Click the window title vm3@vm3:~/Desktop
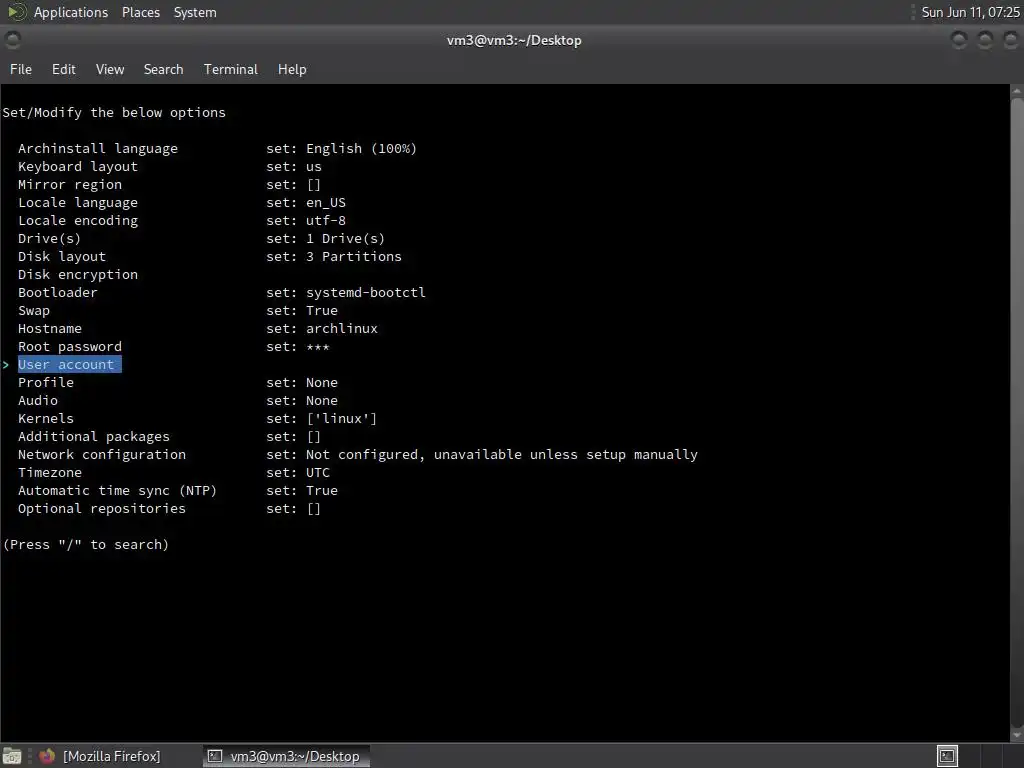1024x768 pixels. [x=514, y=40]
